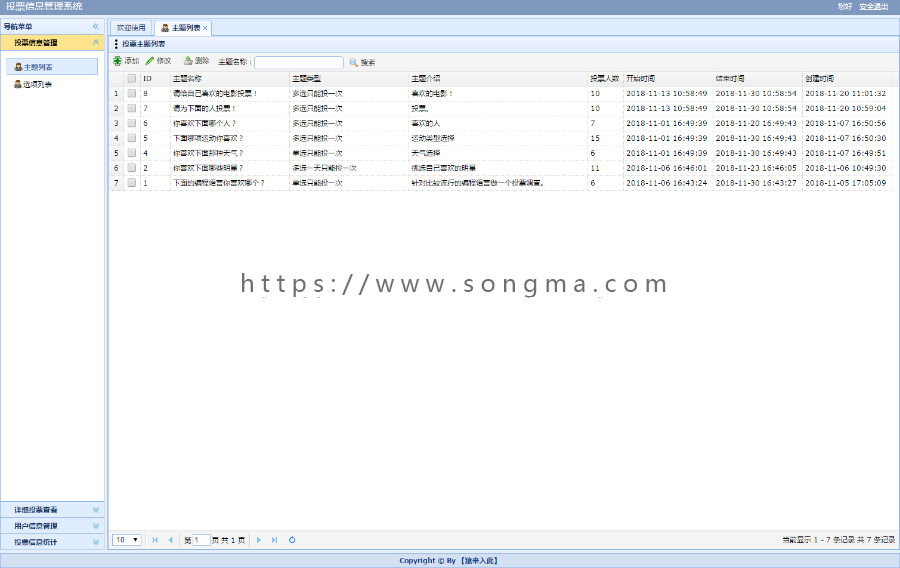Click the cell 喜欢的人
Image resolution: width=900 pixels, height=568 pixels.
click(x=426, y=123)
